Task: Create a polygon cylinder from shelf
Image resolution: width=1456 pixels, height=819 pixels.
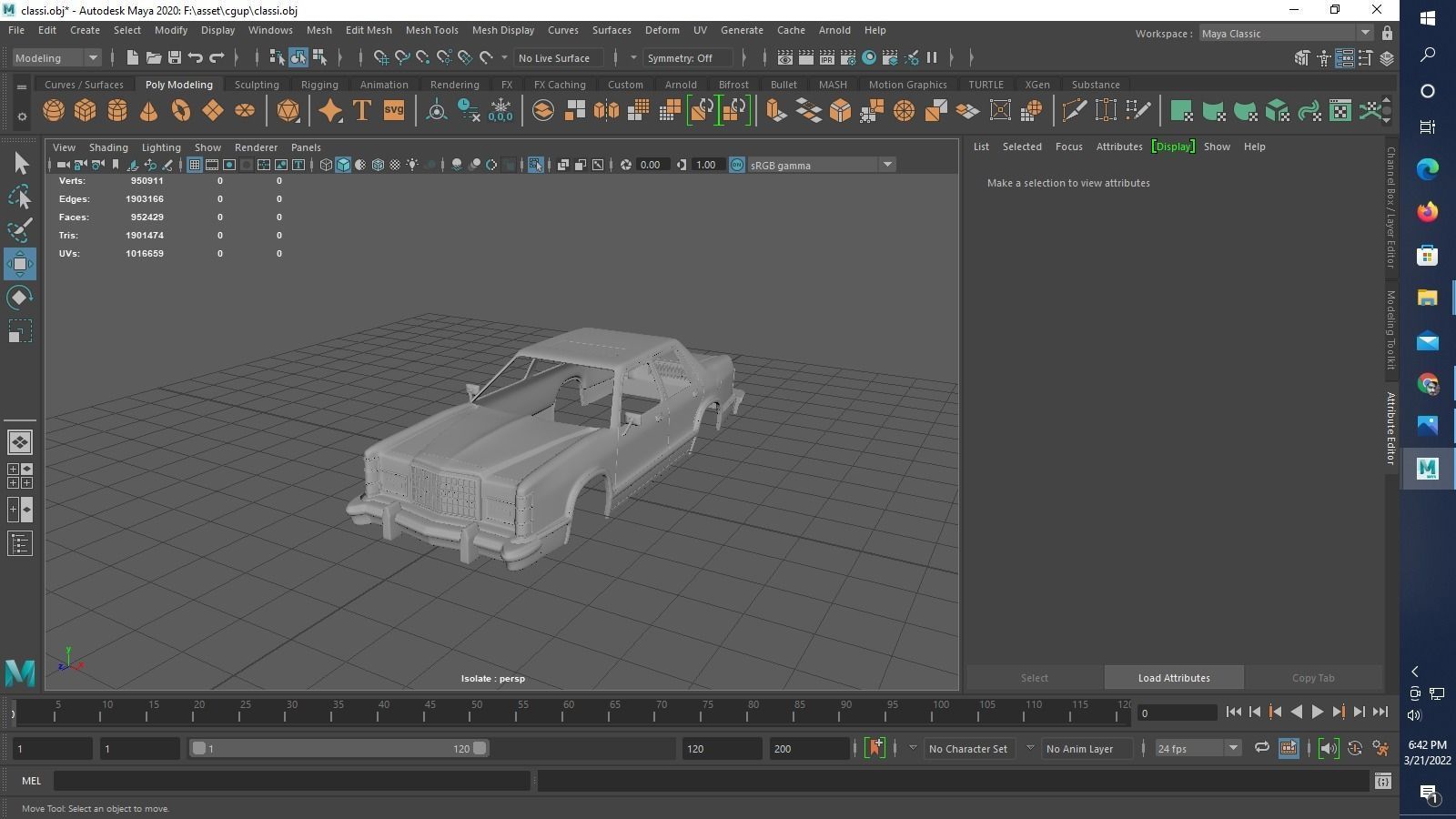Action: 117,111
